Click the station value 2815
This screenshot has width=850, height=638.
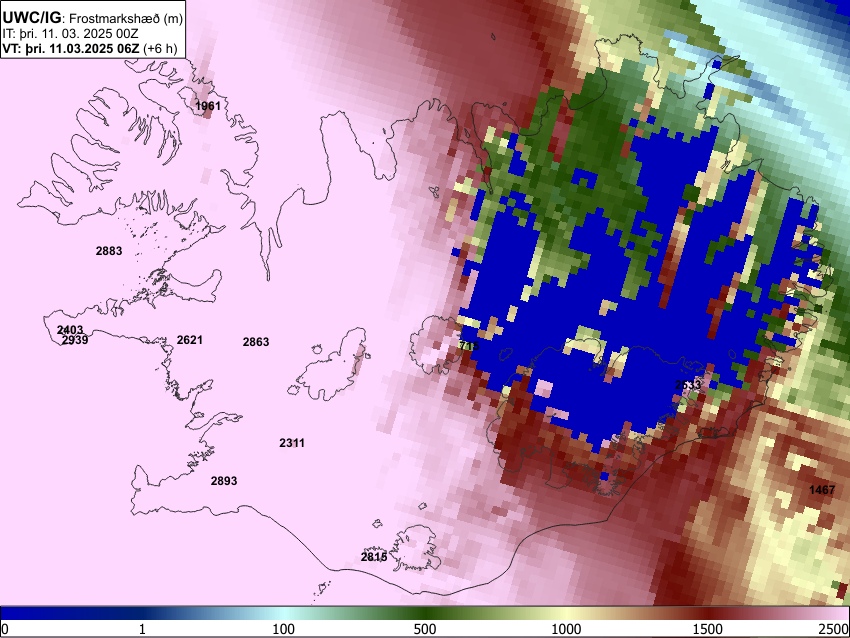[374, 557]
